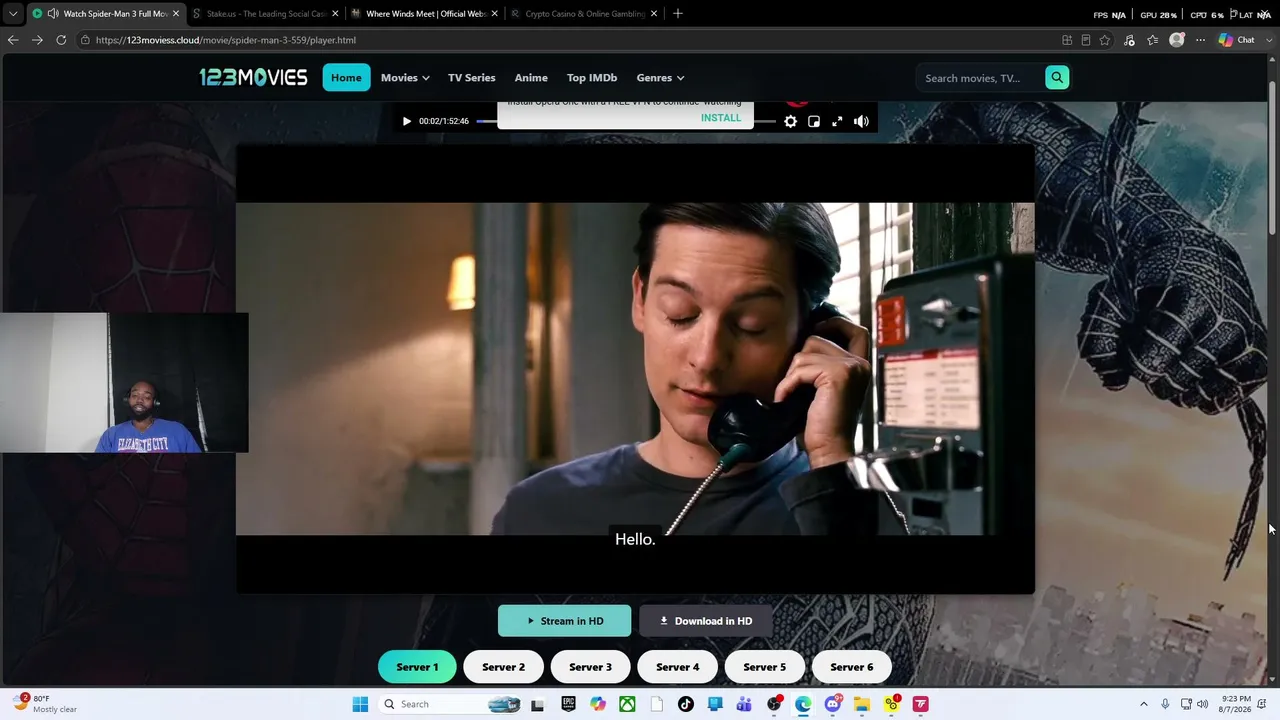Play the video with the player's play button
The image size is (1280, 720).
click(406, 121)
